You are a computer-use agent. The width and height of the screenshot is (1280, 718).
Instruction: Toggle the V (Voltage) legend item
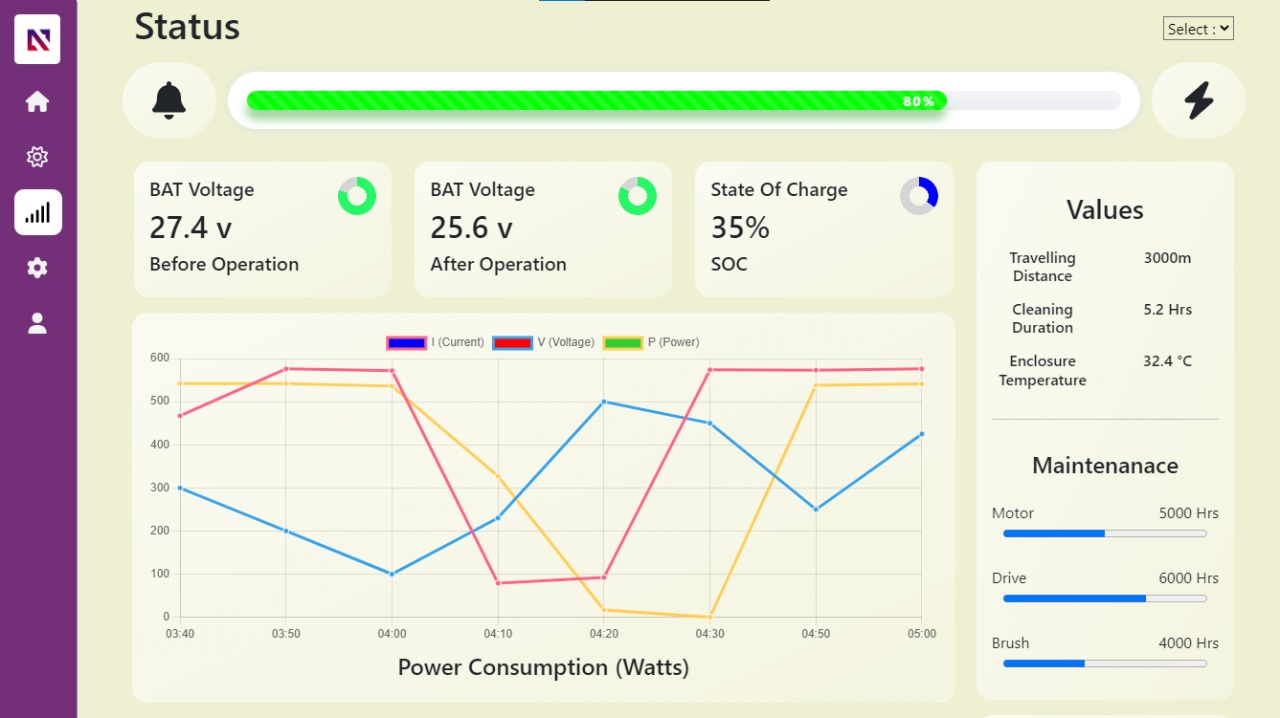(544, 342)
